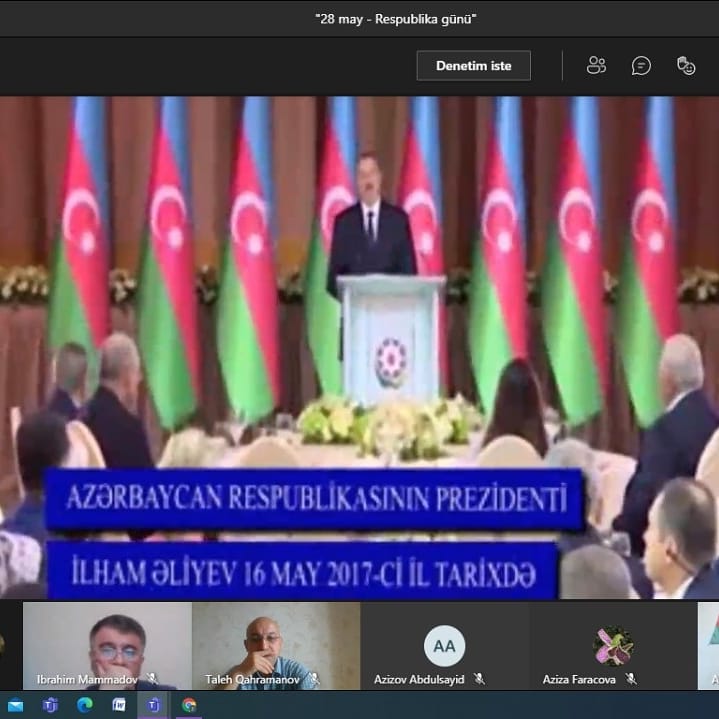719x719 pixels.
Task: Select Taleh Qahramanov's video tile
Action: 275,640
